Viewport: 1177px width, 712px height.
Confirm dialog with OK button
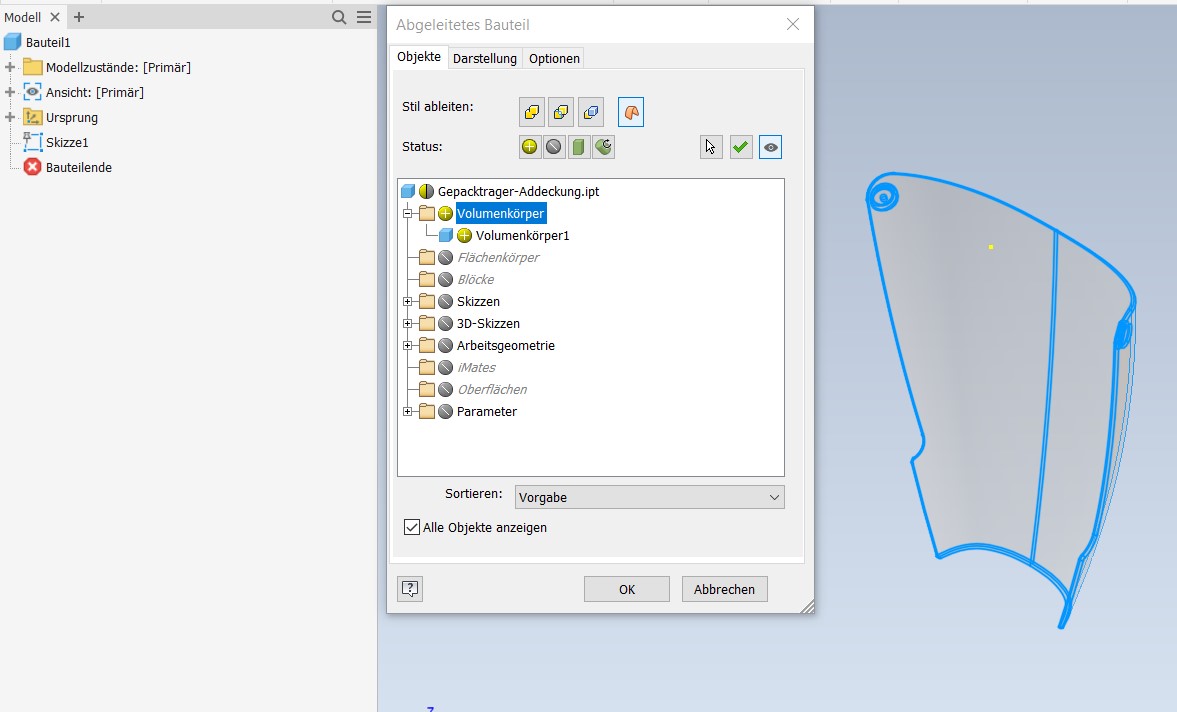(x=627, y=589)
